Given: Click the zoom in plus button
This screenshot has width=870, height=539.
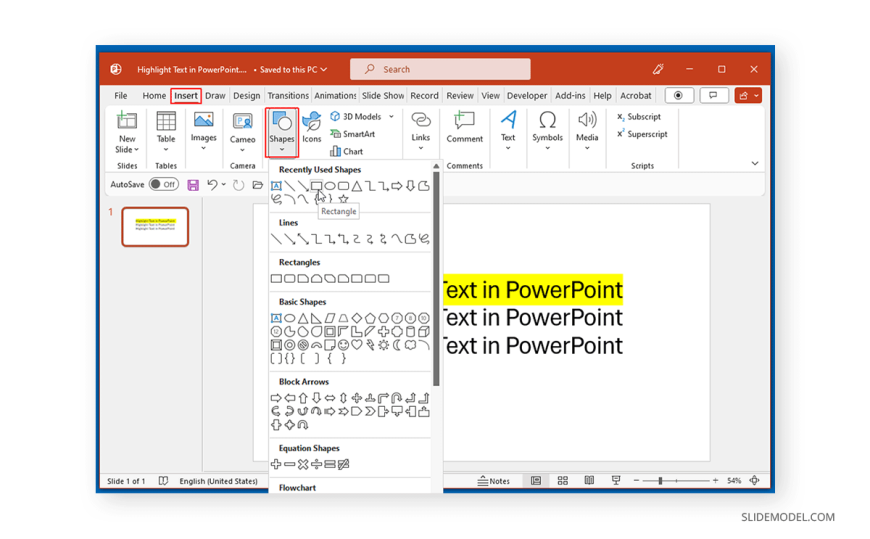Looking at the screenshot, I should pyautogui.click(x=716, y=481).
